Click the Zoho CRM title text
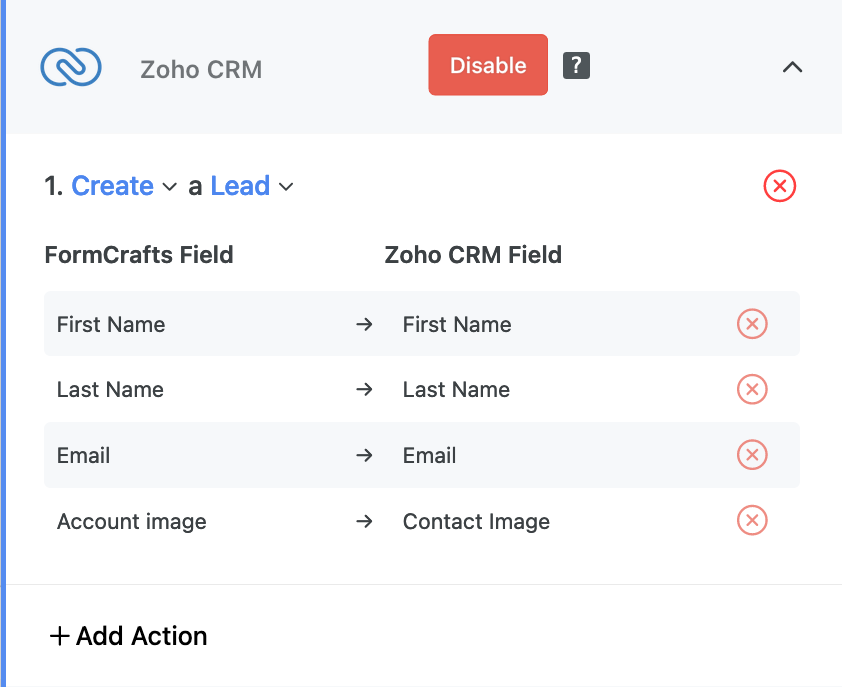842x687 pixels. point(201,69)
